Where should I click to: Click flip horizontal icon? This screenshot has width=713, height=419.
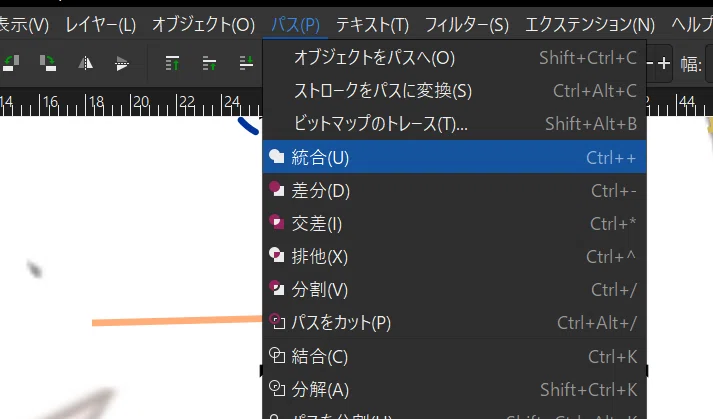[x=85, y=63]
